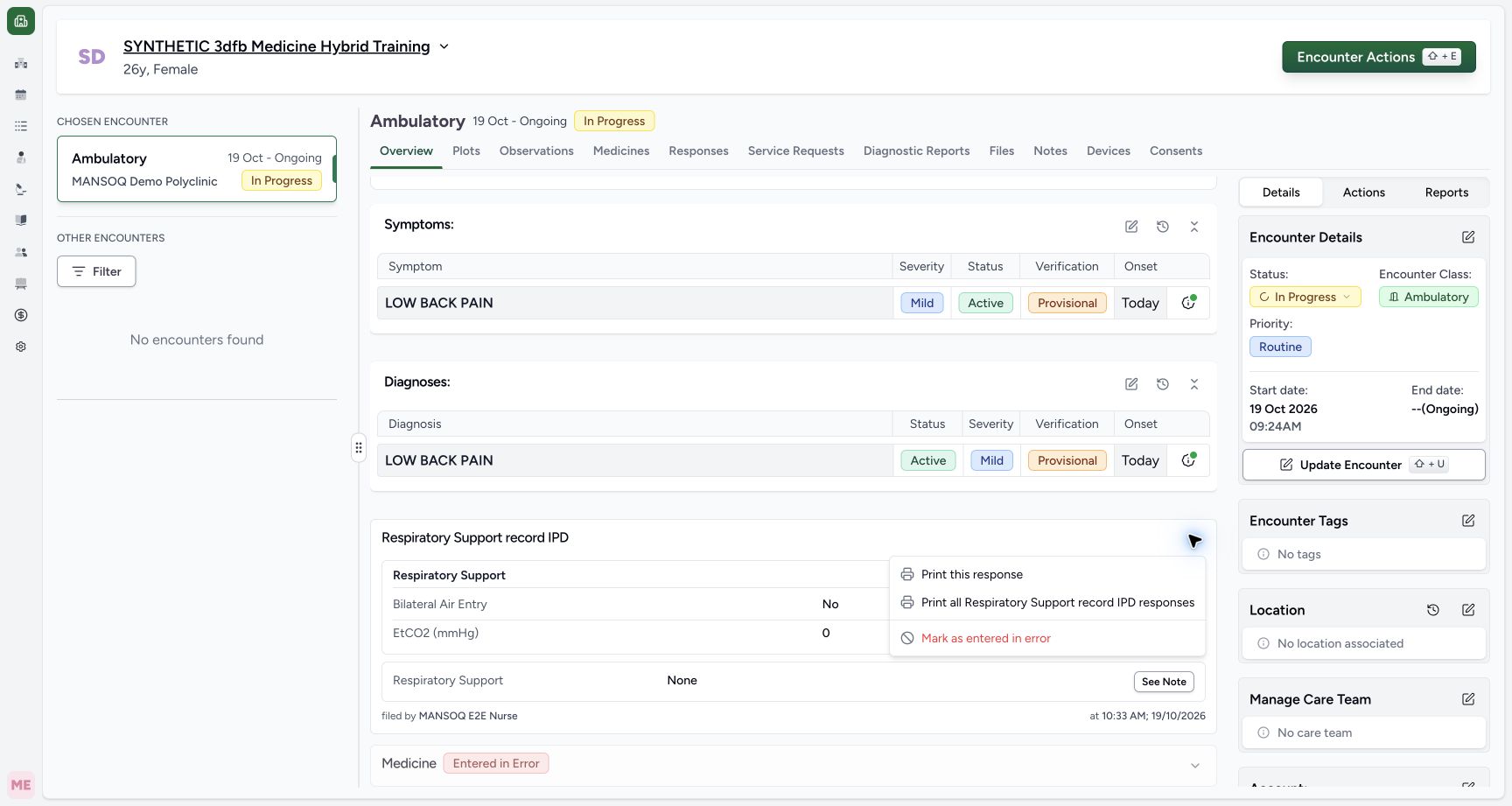
Task: Choose Print all Respiratory Support record IPD responses
Action: (1047, 603)
